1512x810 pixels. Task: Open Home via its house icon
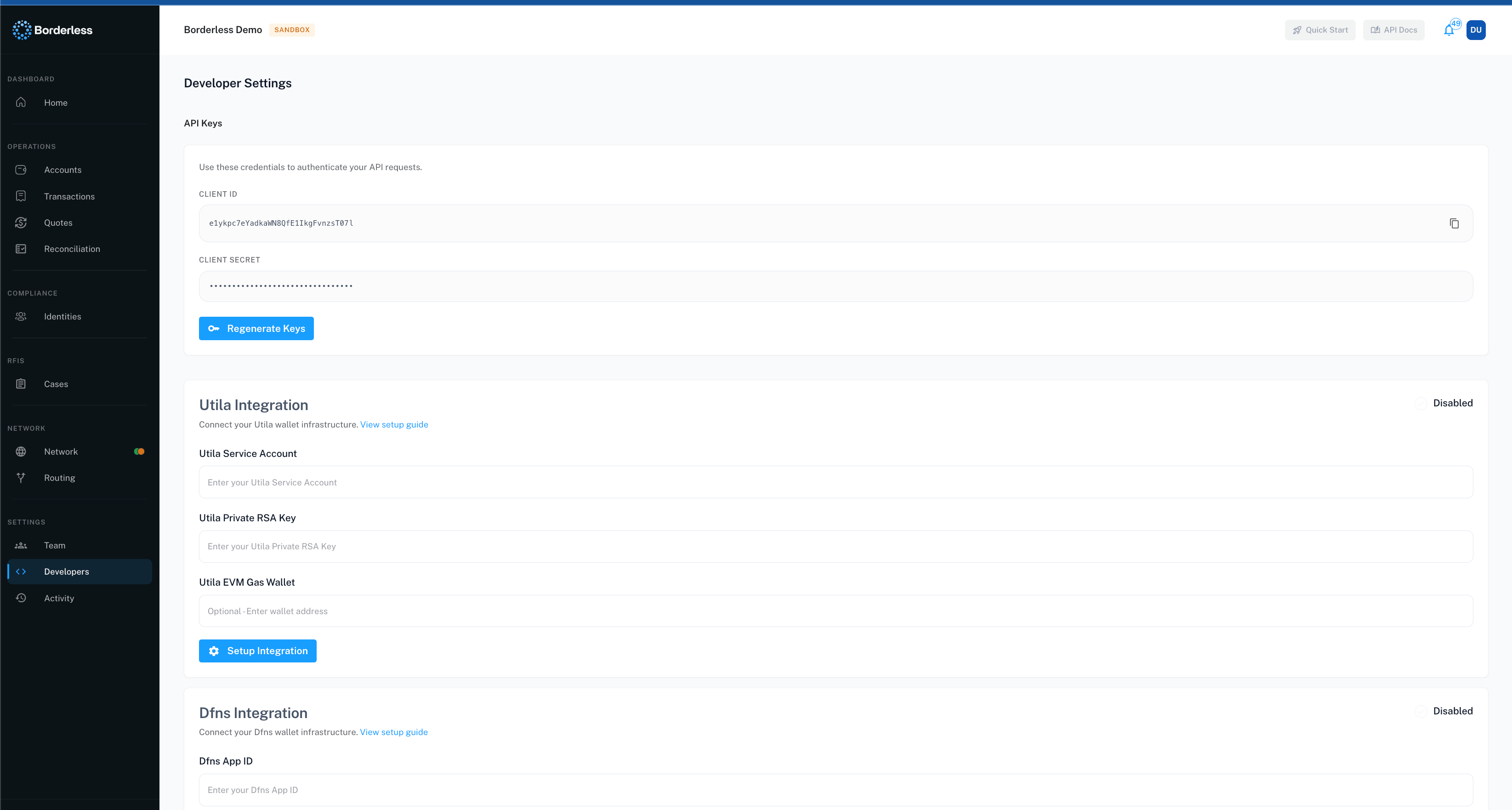[x=21, y=102]
